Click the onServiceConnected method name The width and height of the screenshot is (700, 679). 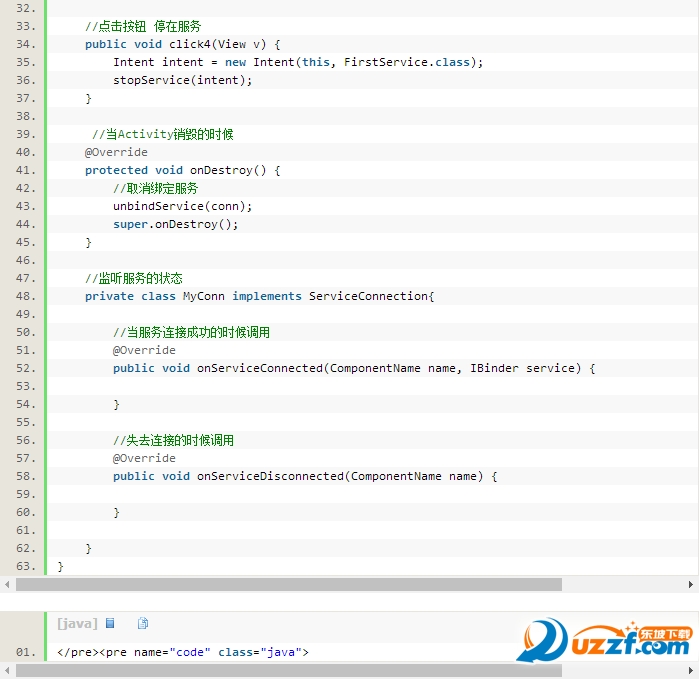(x=260, y=368)
